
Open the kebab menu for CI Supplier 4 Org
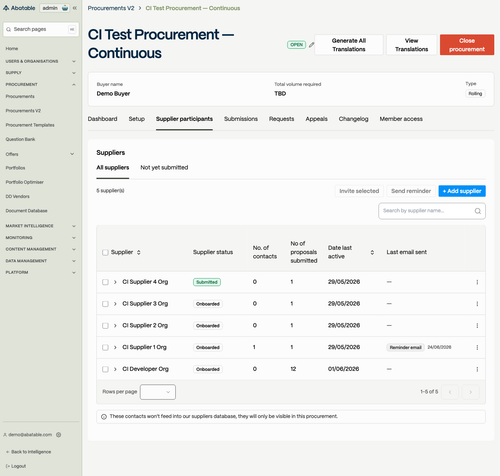477,282
